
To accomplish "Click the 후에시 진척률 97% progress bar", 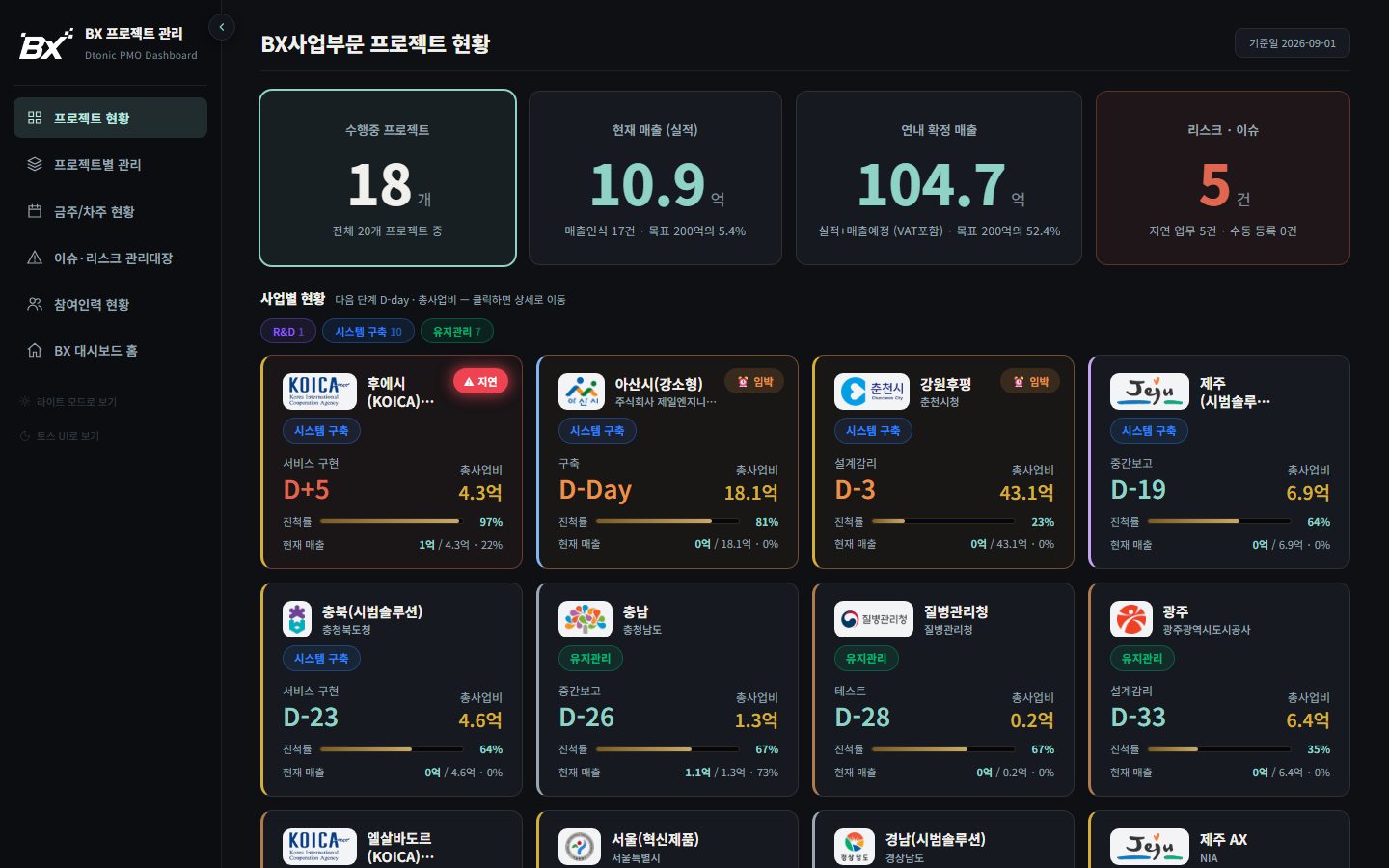I will tap(393, 521).
